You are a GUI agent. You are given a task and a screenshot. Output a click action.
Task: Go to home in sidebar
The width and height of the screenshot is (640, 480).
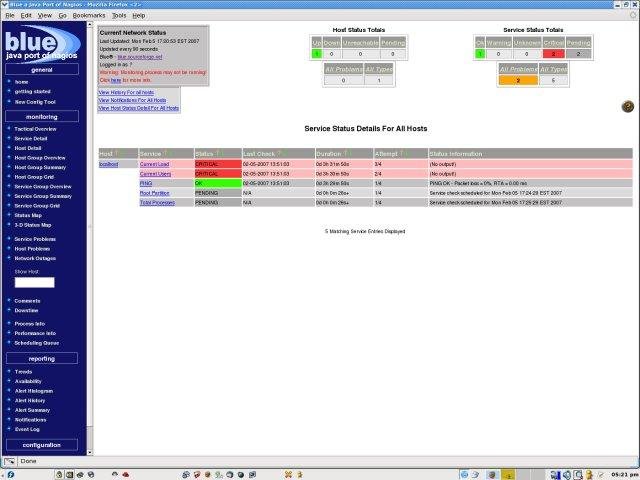21,82
